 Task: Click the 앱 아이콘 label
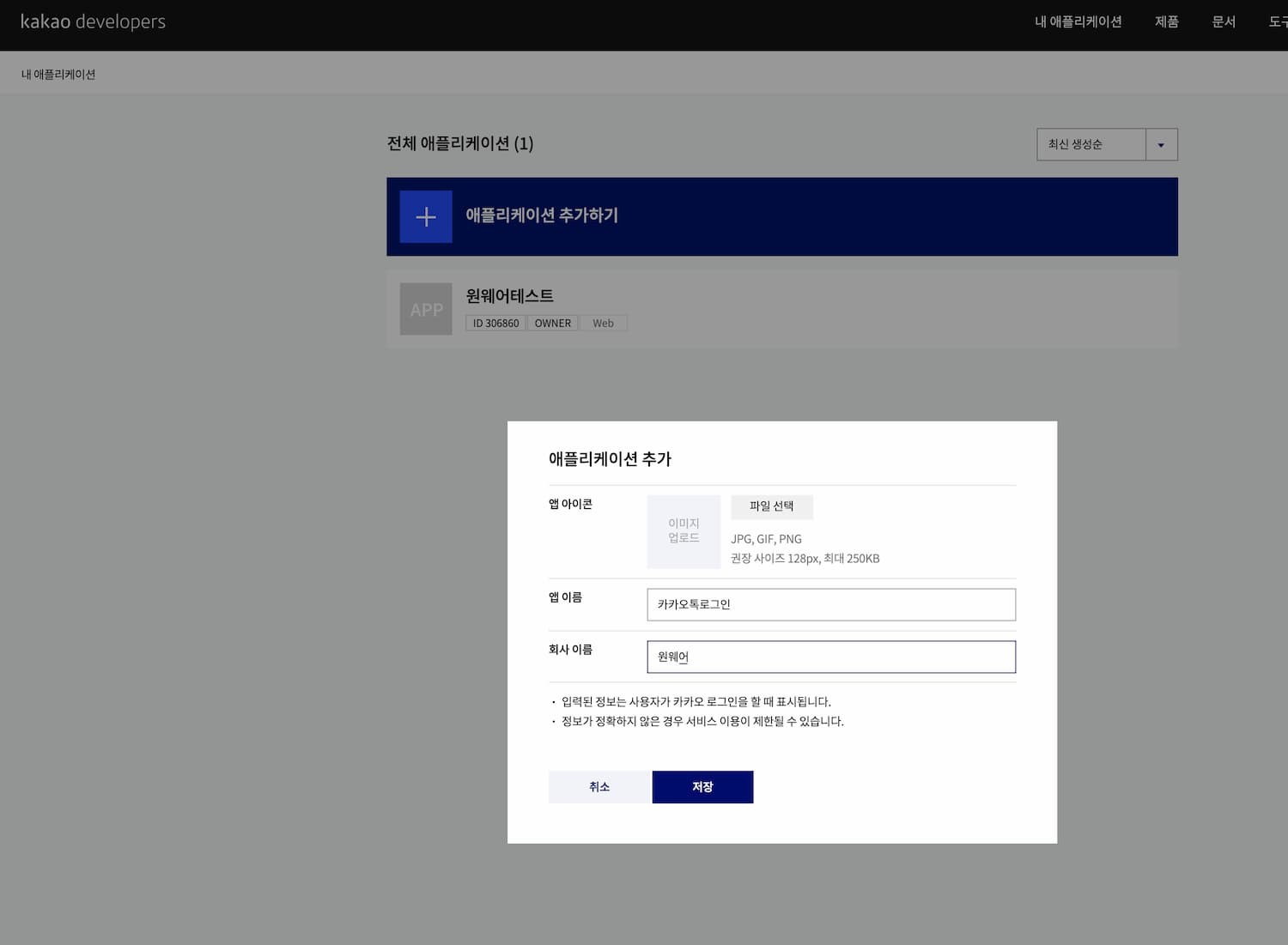(x=570, y=504)
